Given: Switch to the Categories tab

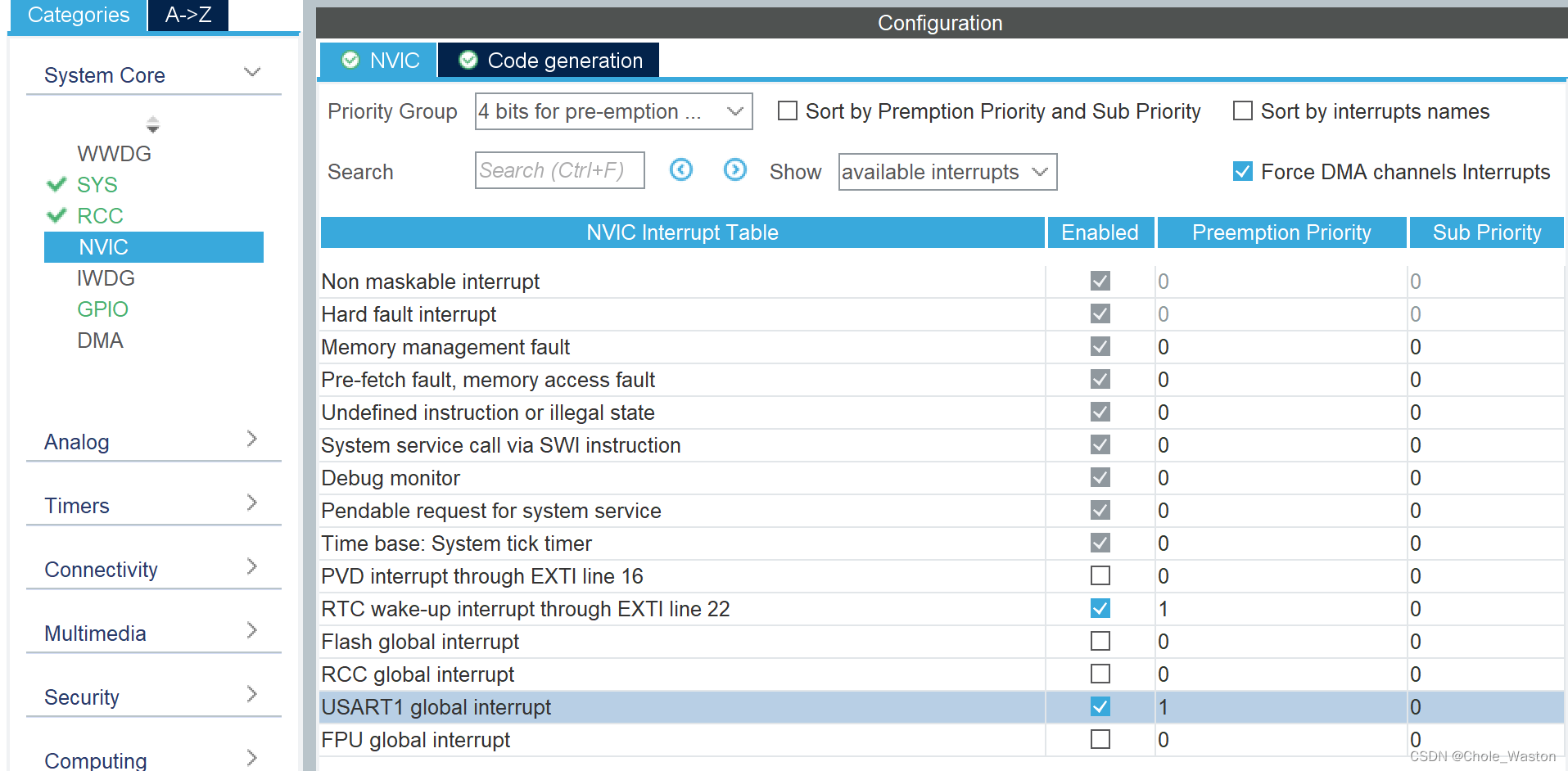Looking at the screenshot, I should [x=78, y=15].
